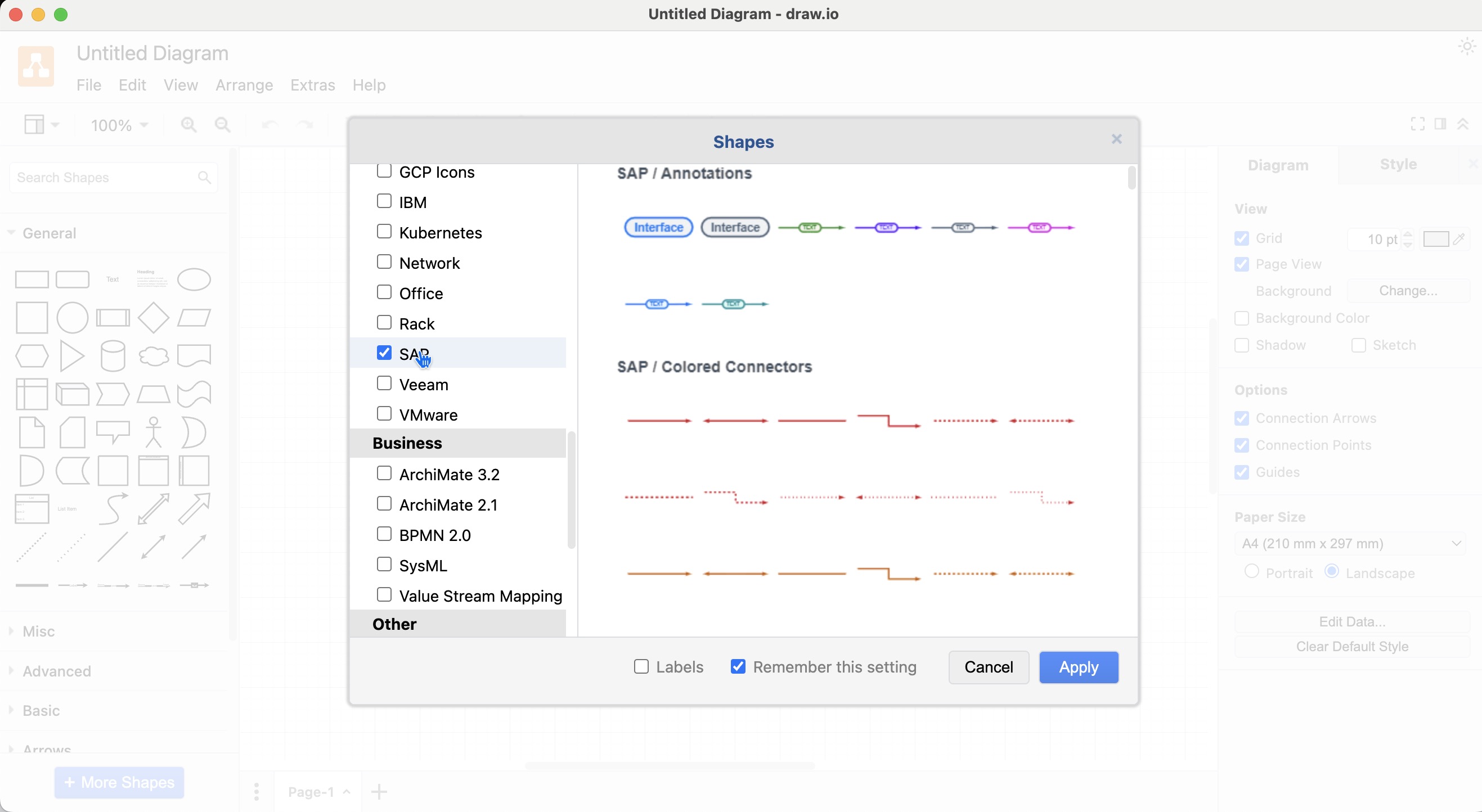Enable the Kubernetes shape library
The height and width of the screenshot is (812, 1482).
tap(384, 231)
